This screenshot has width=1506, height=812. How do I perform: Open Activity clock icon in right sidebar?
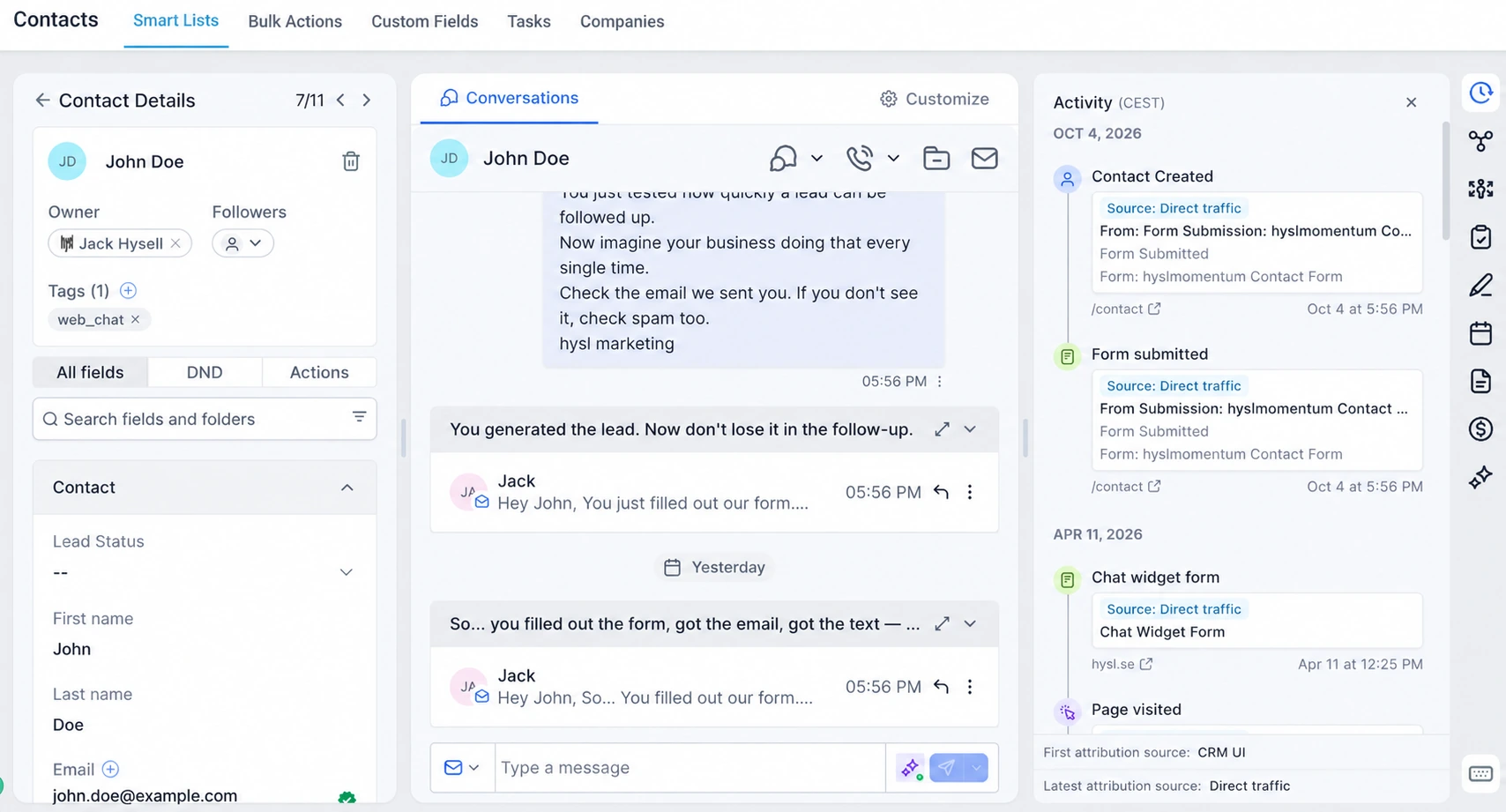(x=1481, y=93)
